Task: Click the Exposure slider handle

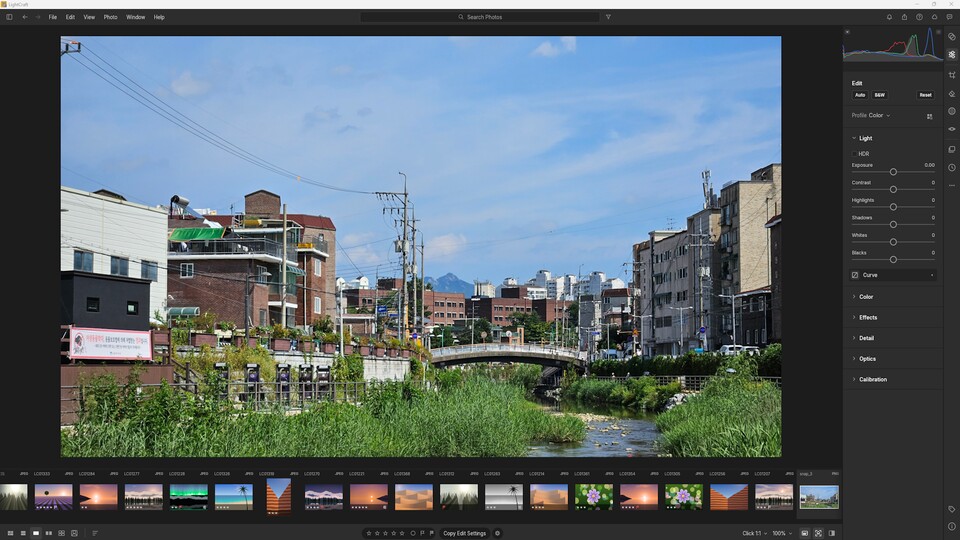Action: click(x=893, y=172)
